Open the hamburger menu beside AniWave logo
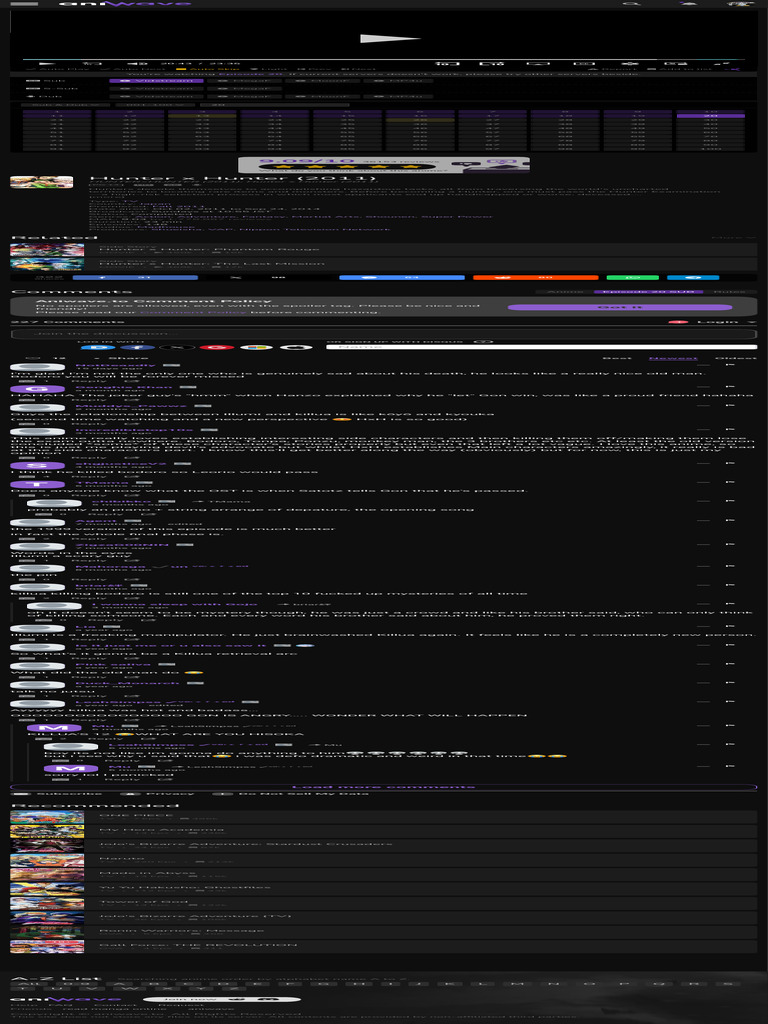The width and height of the screenshot is (768, 1024). point(24,3)
